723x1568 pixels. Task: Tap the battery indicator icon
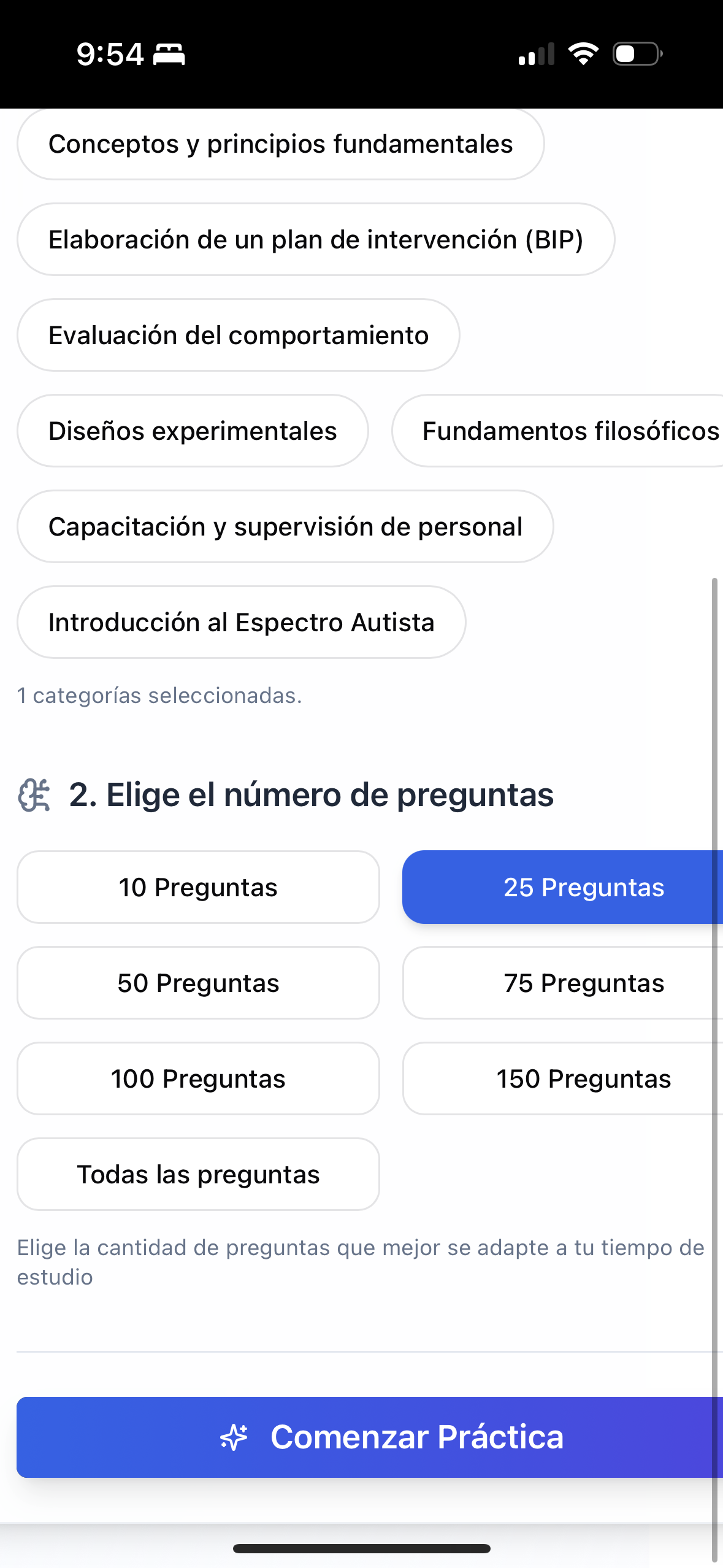[x=637, y=54]
